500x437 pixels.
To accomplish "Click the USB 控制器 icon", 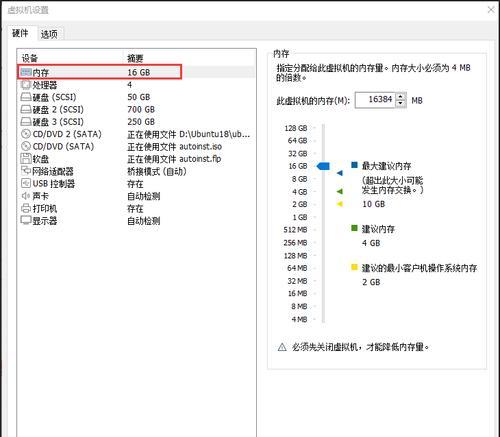I will tap(26, 183).
